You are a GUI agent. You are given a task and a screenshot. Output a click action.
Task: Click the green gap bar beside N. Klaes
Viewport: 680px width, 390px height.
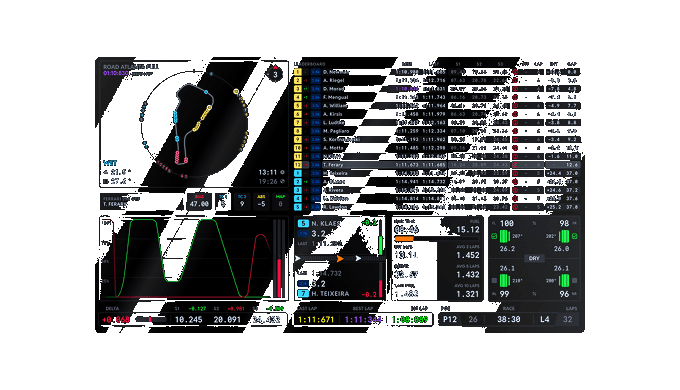(x=380, y=246)
